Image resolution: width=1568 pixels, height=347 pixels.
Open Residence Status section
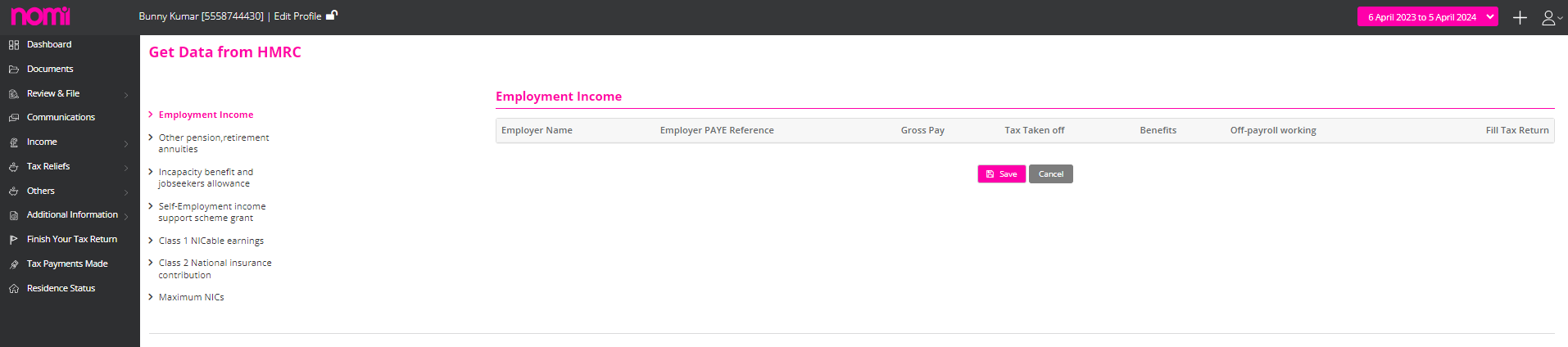coord(61,288)
